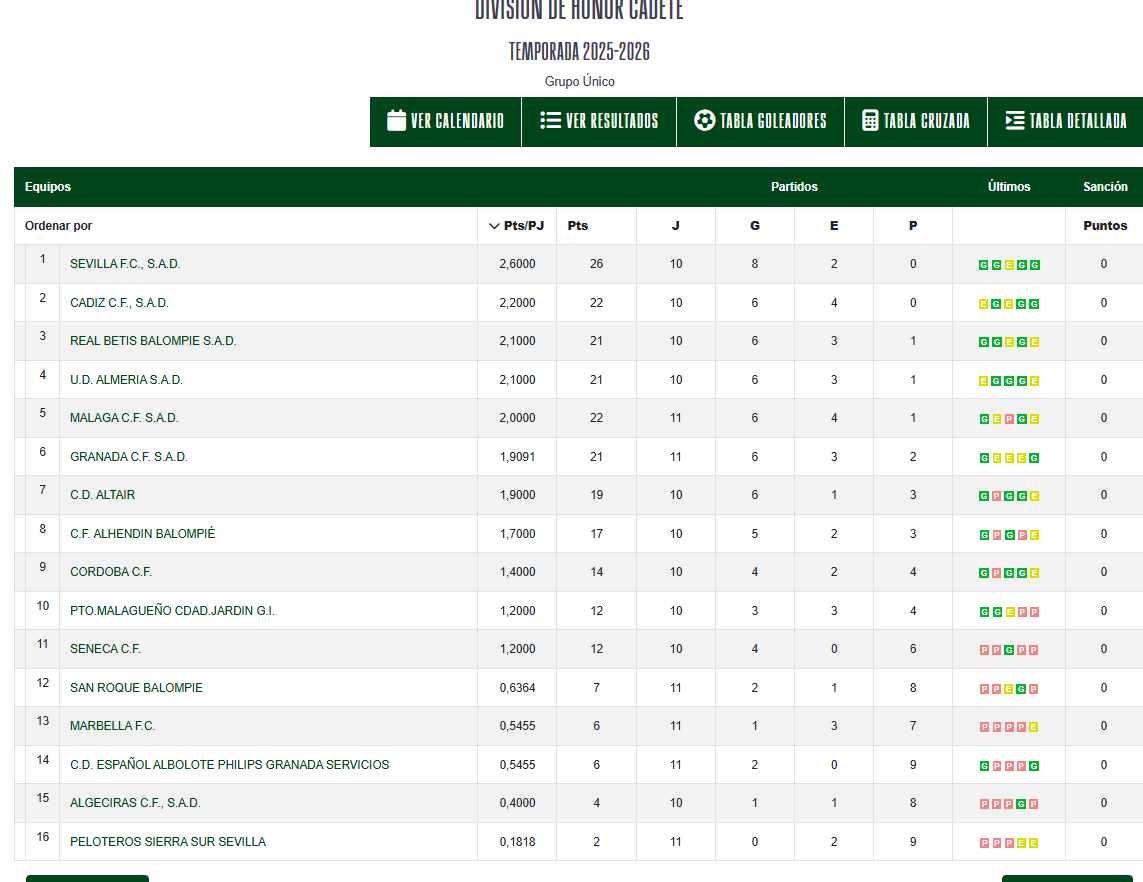The image size is (1143, 882).
Task: Open ALGECIRAS C.F., S.A.D. team link
Action: [x=135, y=803]
